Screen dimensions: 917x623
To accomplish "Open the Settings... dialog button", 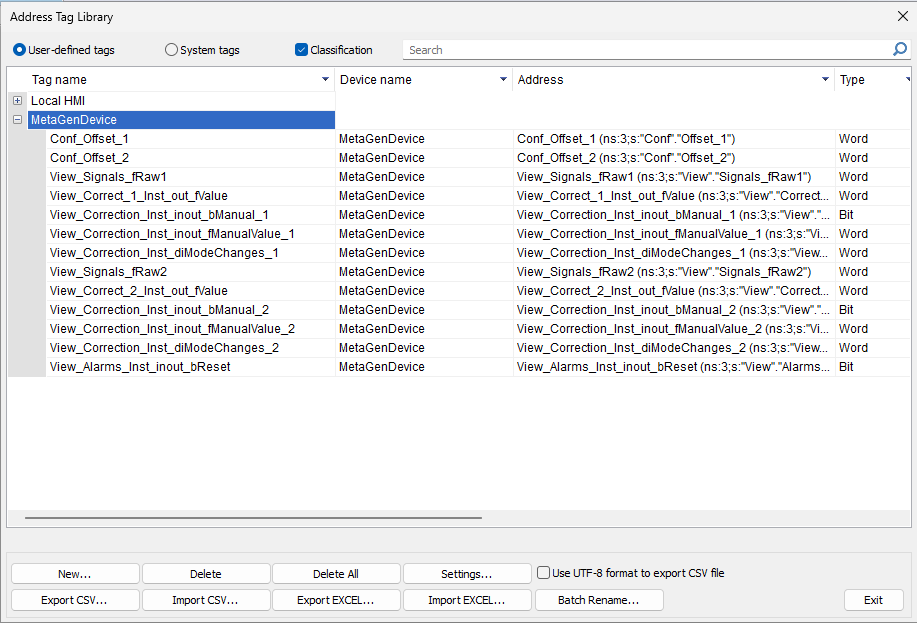I will [x=467, y=574].
